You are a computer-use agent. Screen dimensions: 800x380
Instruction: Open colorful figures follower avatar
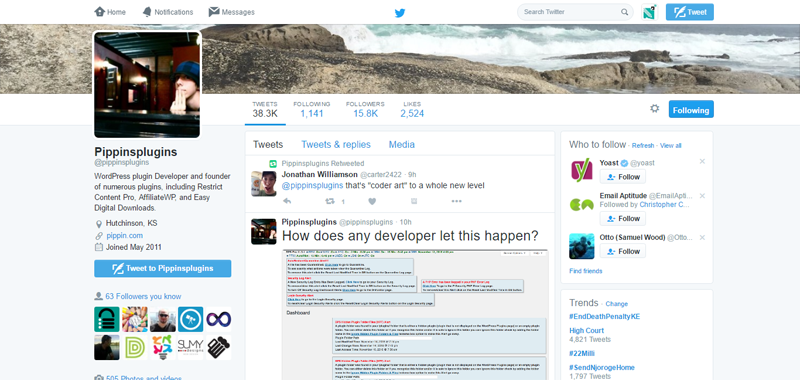163,347
